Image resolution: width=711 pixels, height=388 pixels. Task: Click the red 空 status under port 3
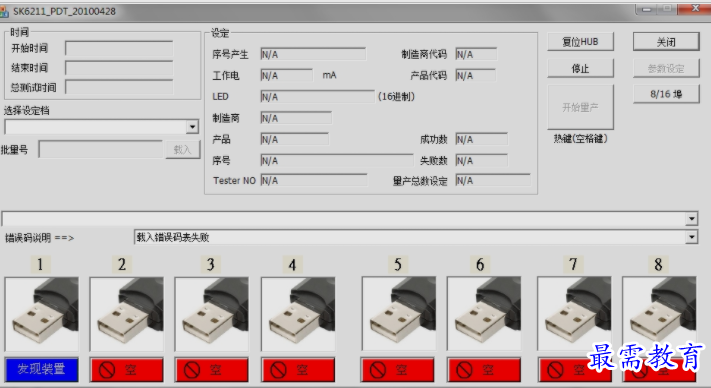[x=212, y=370]
